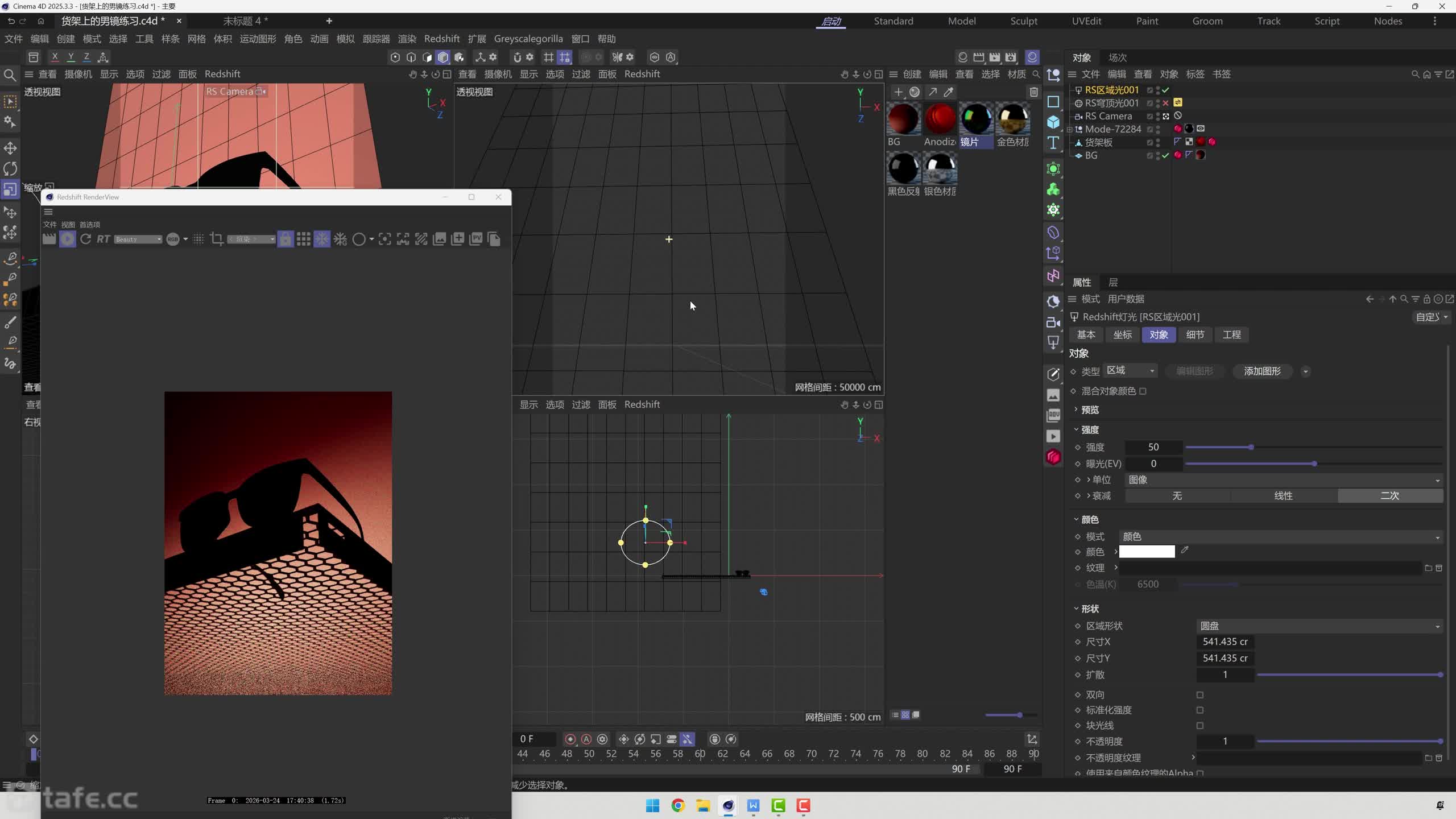Screen dimensions: 1456x819
Task: Enable the 双向 checkbox
Action: point(1200,695)
